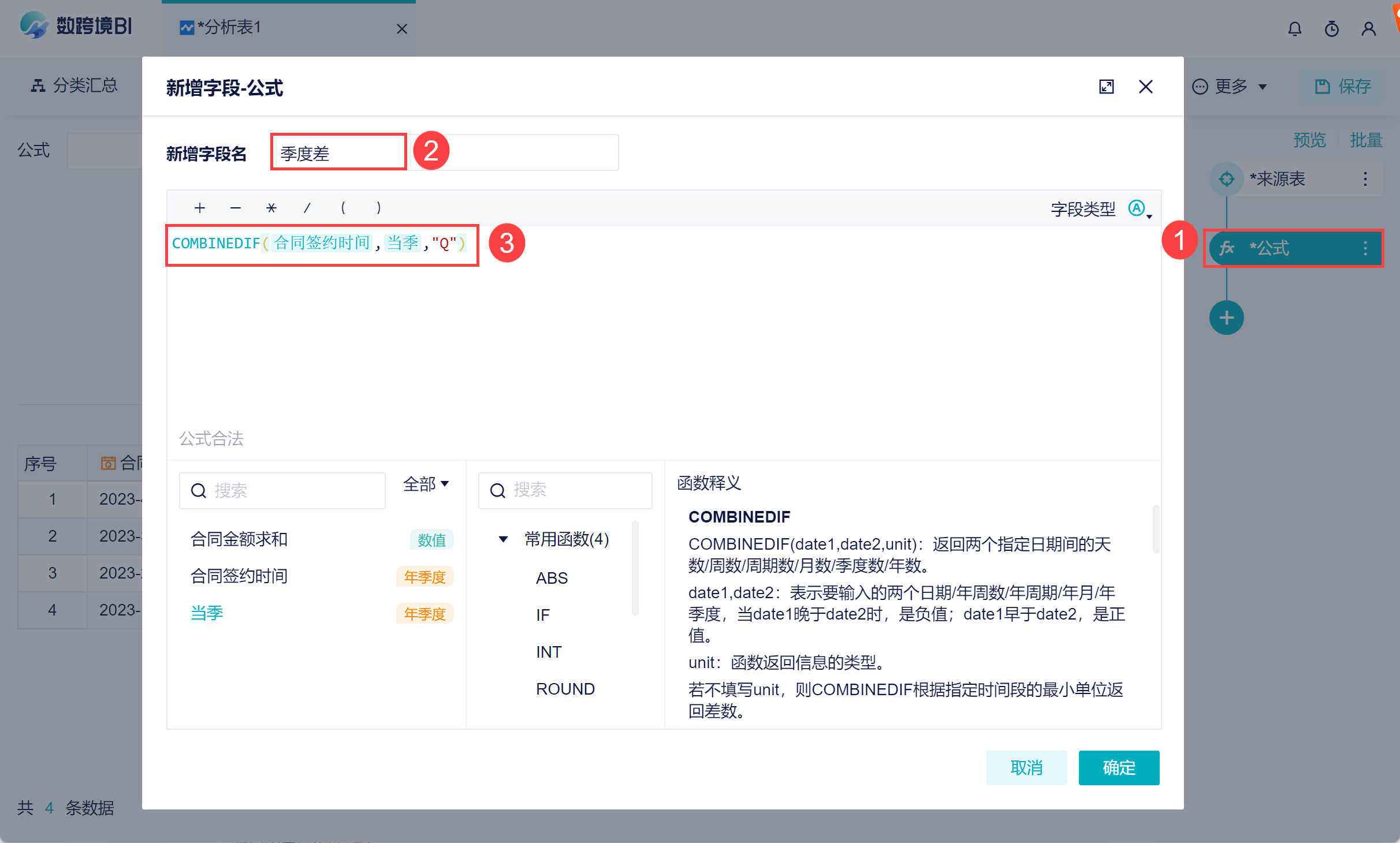Open the 全部 field filter dropdown
This screenshot has width=1400, height=843.
pos(426,484)
